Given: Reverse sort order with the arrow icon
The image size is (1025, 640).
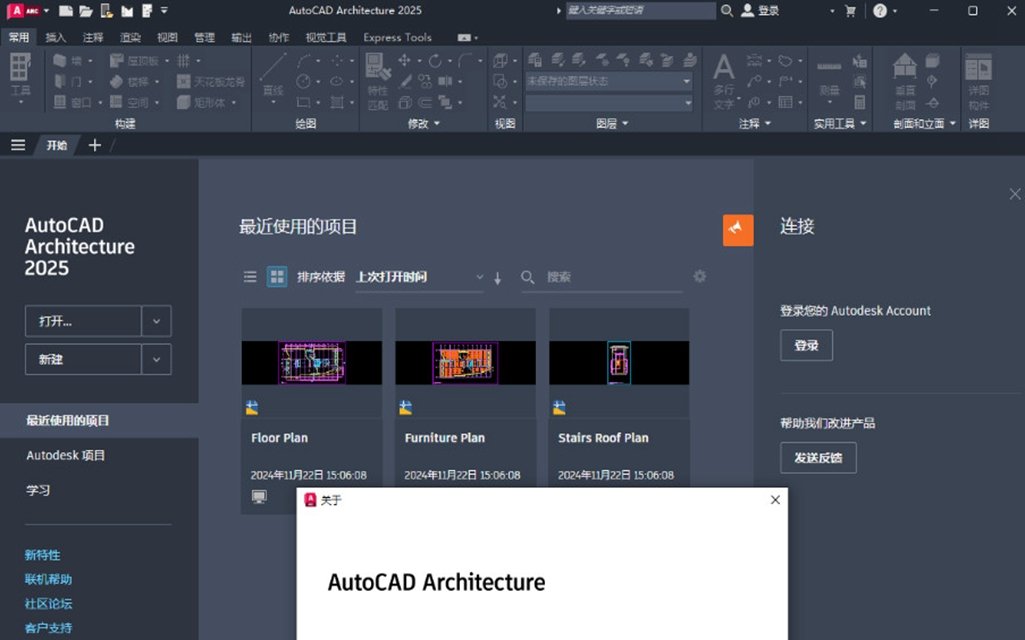Looking at the screenshot, I should coord(497,278).
